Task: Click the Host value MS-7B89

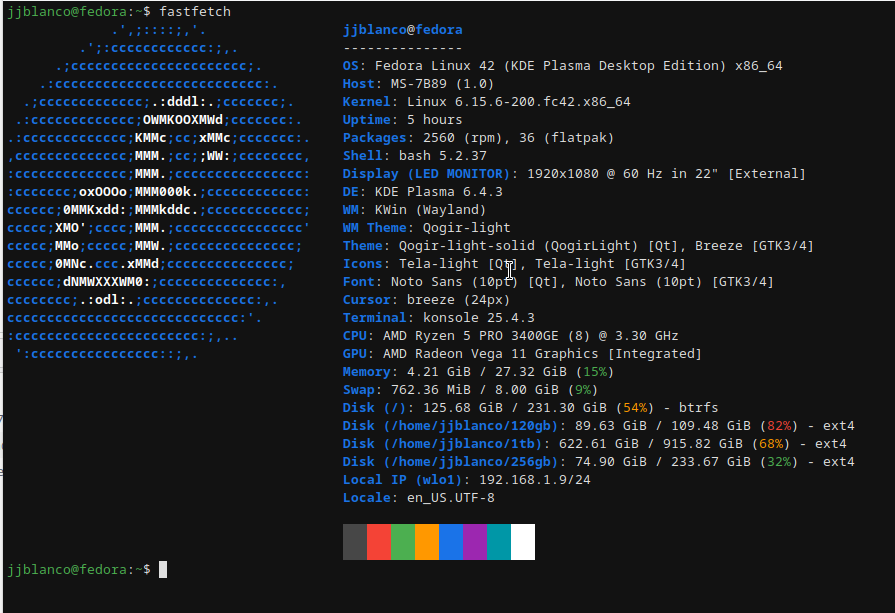Action: tap(442, 84)
